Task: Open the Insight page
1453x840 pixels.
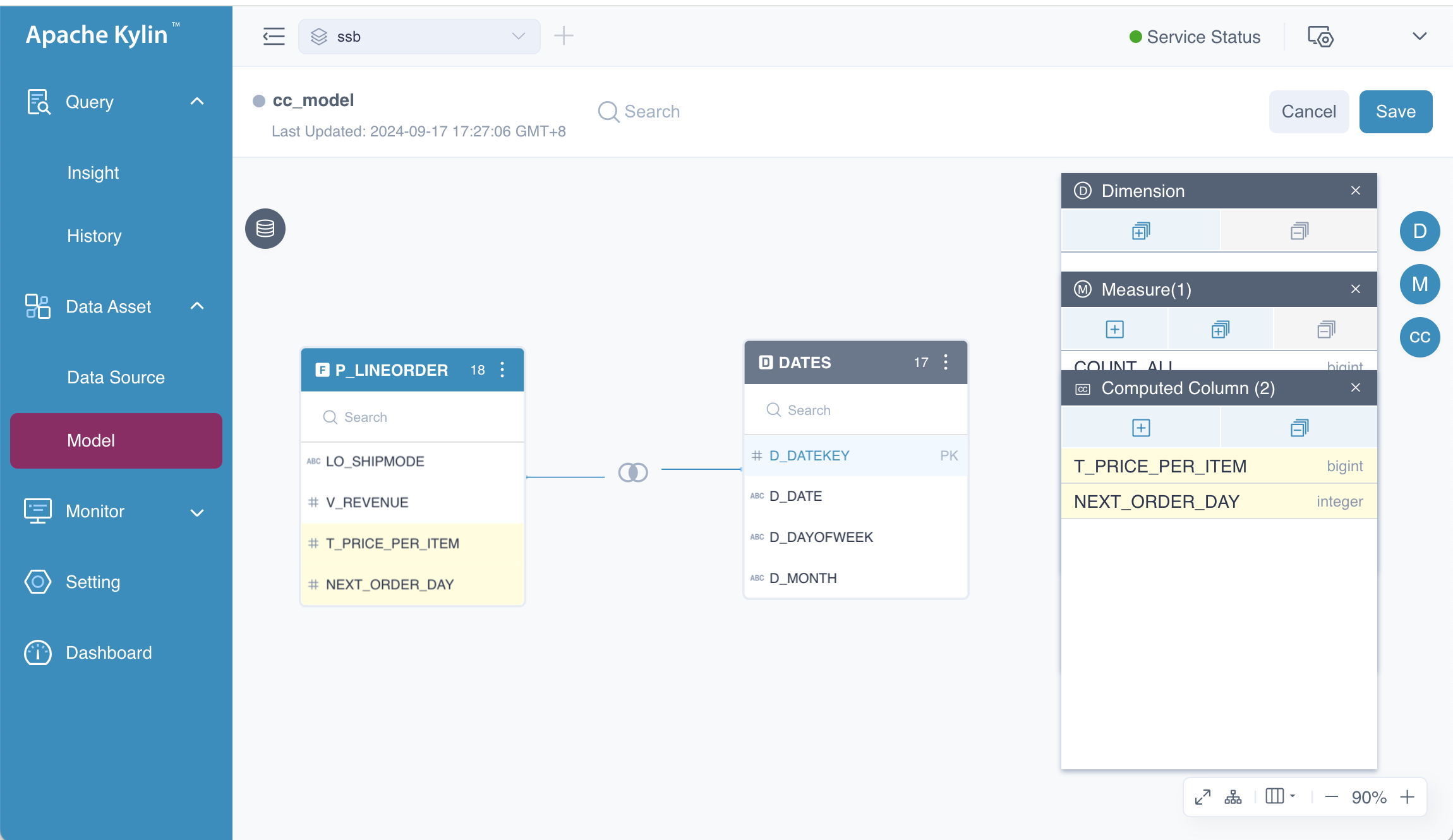Action: click(x=93, y=173)
